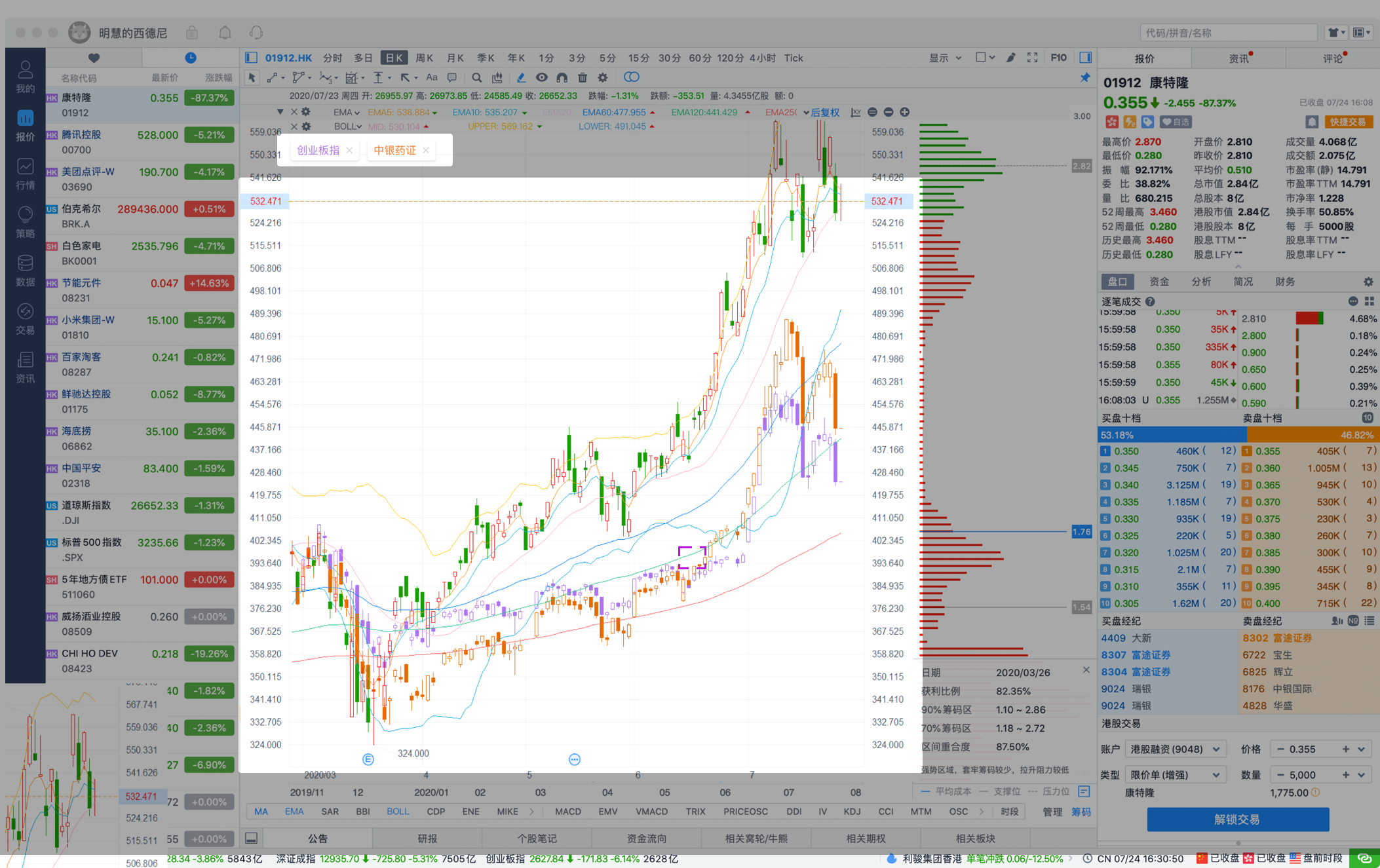
Task: Open 我的 profile in sidebar
Action: 25,77
